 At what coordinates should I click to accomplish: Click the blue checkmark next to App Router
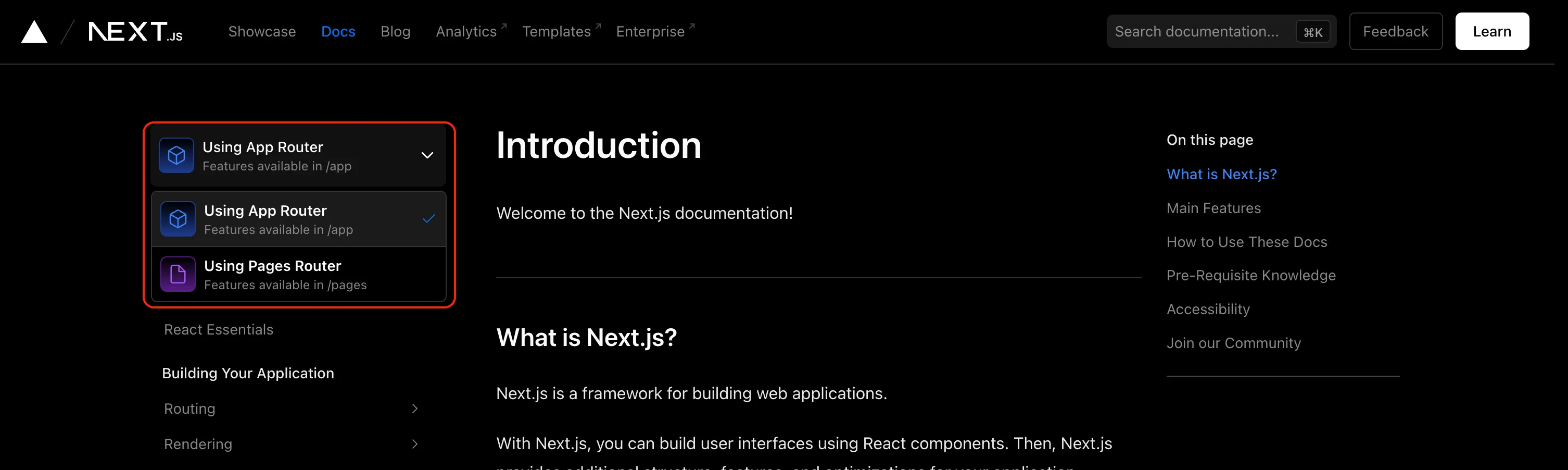click(429, 218)
